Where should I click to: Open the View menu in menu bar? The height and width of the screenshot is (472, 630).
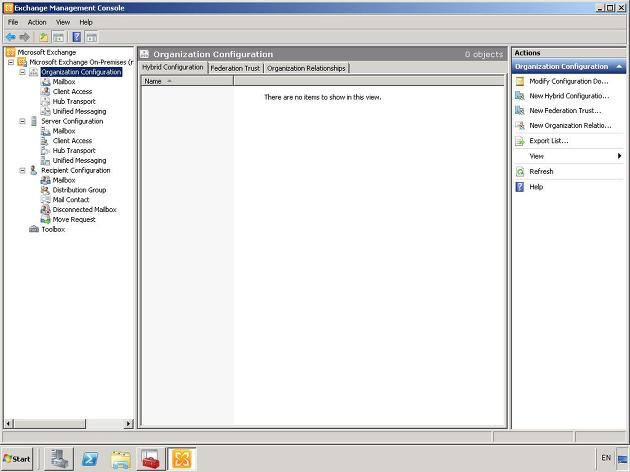pyautogui.click(x=63, y=22)
